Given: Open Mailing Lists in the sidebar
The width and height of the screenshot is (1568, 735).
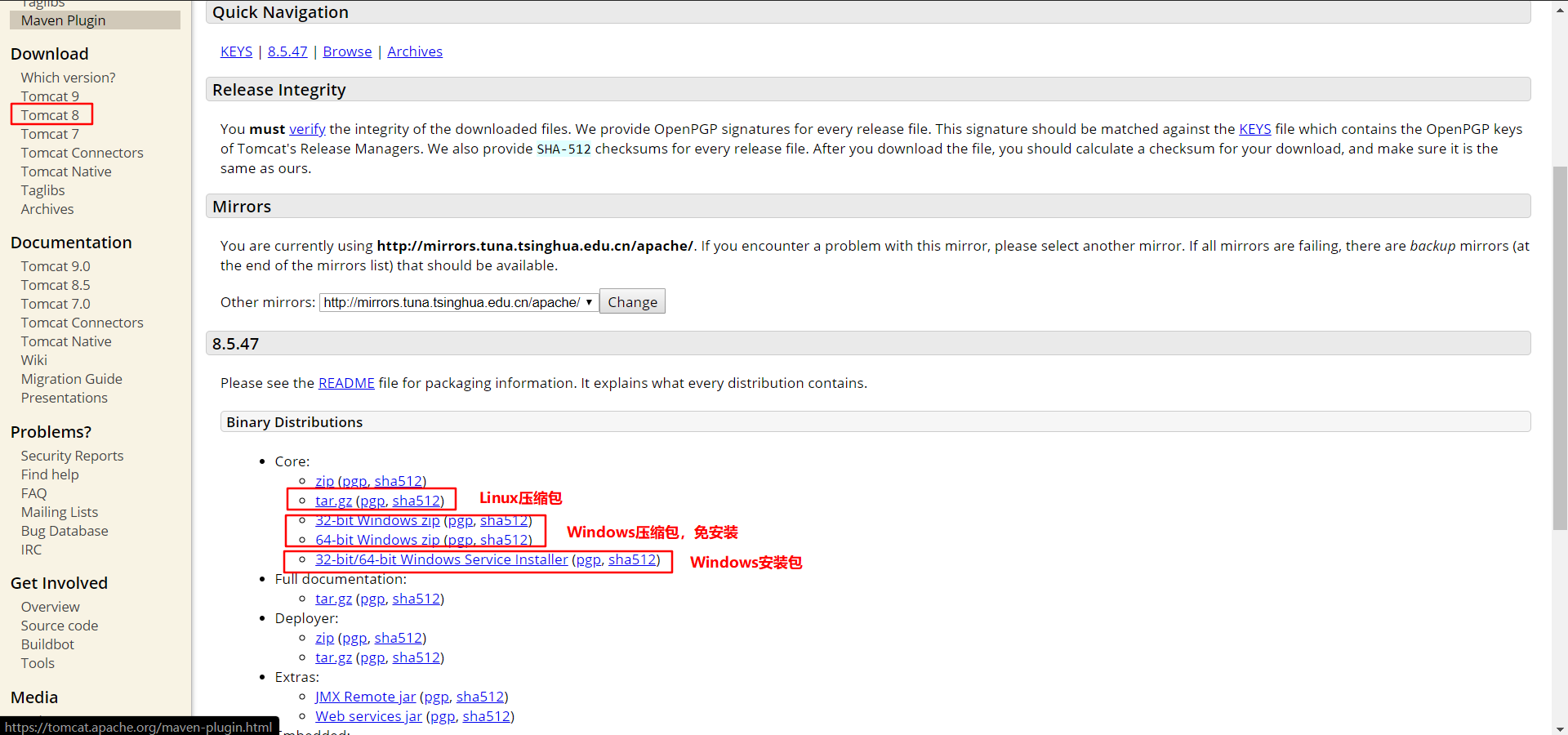Looking at the screenshot, I should point(60,512).
